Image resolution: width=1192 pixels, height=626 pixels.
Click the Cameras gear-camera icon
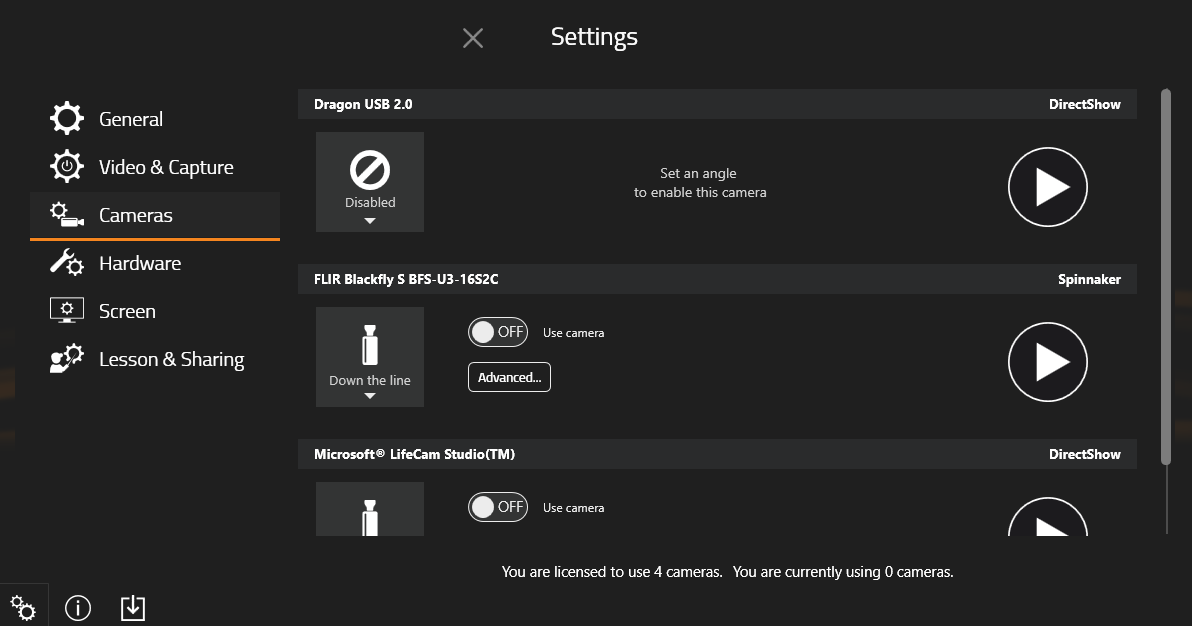point(67,214)
